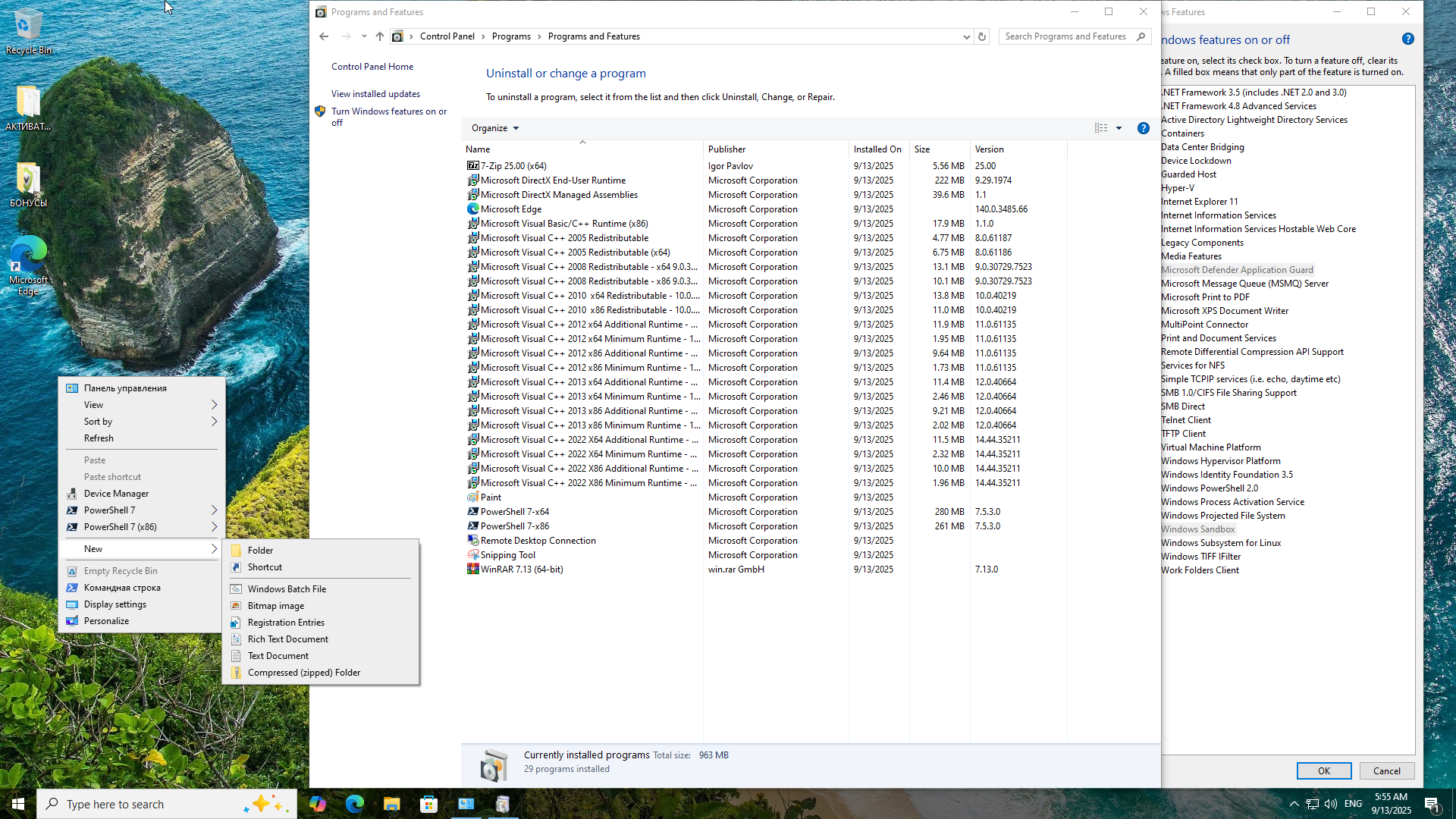Select Windows Subsystem for Linux feature
This screenshot has width=1456, height=819.
pos(1221,543)
